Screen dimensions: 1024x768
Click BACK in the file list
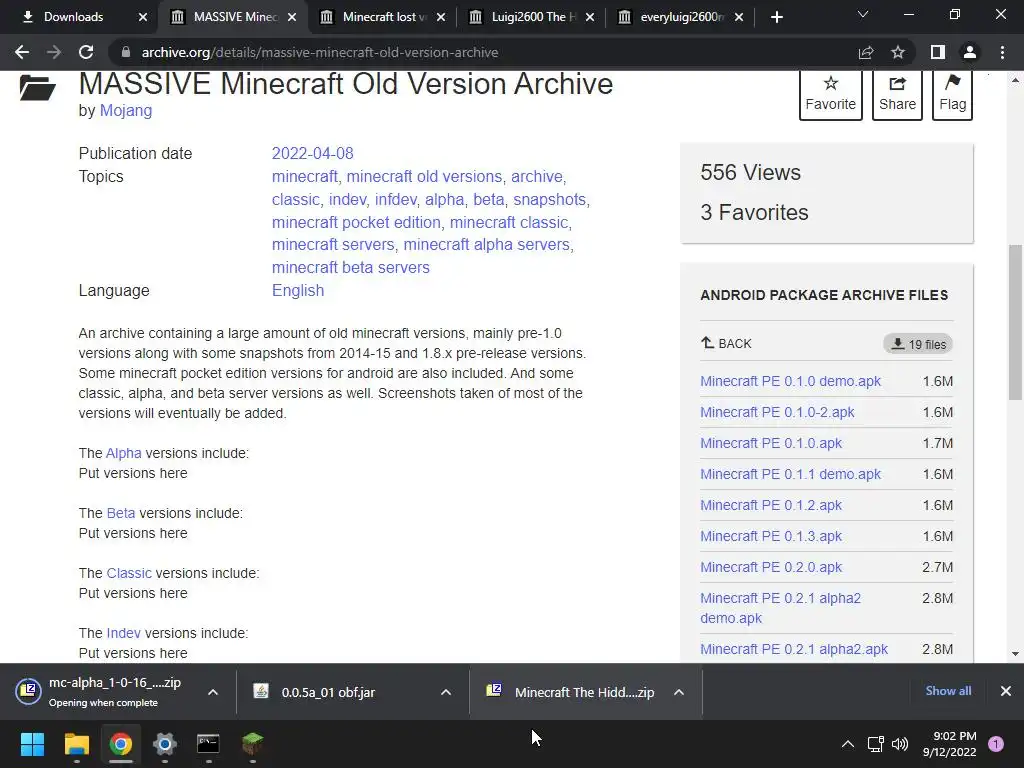click(x=726, y=344)
